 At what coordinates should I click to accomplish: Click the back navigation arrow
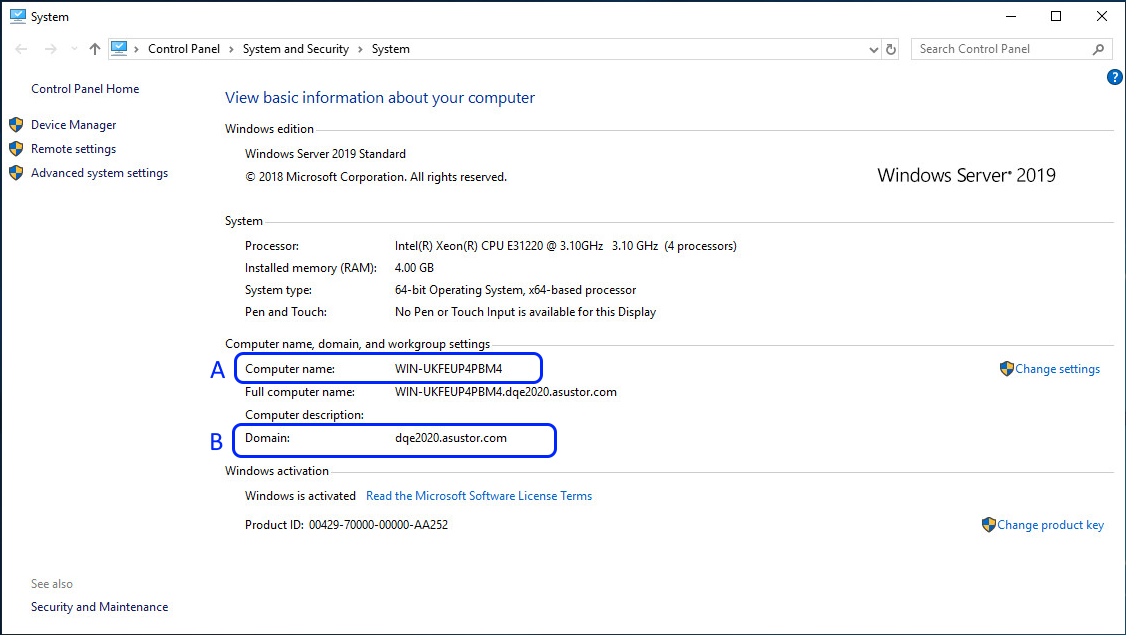pyautogui.click(x=22, y=49)
